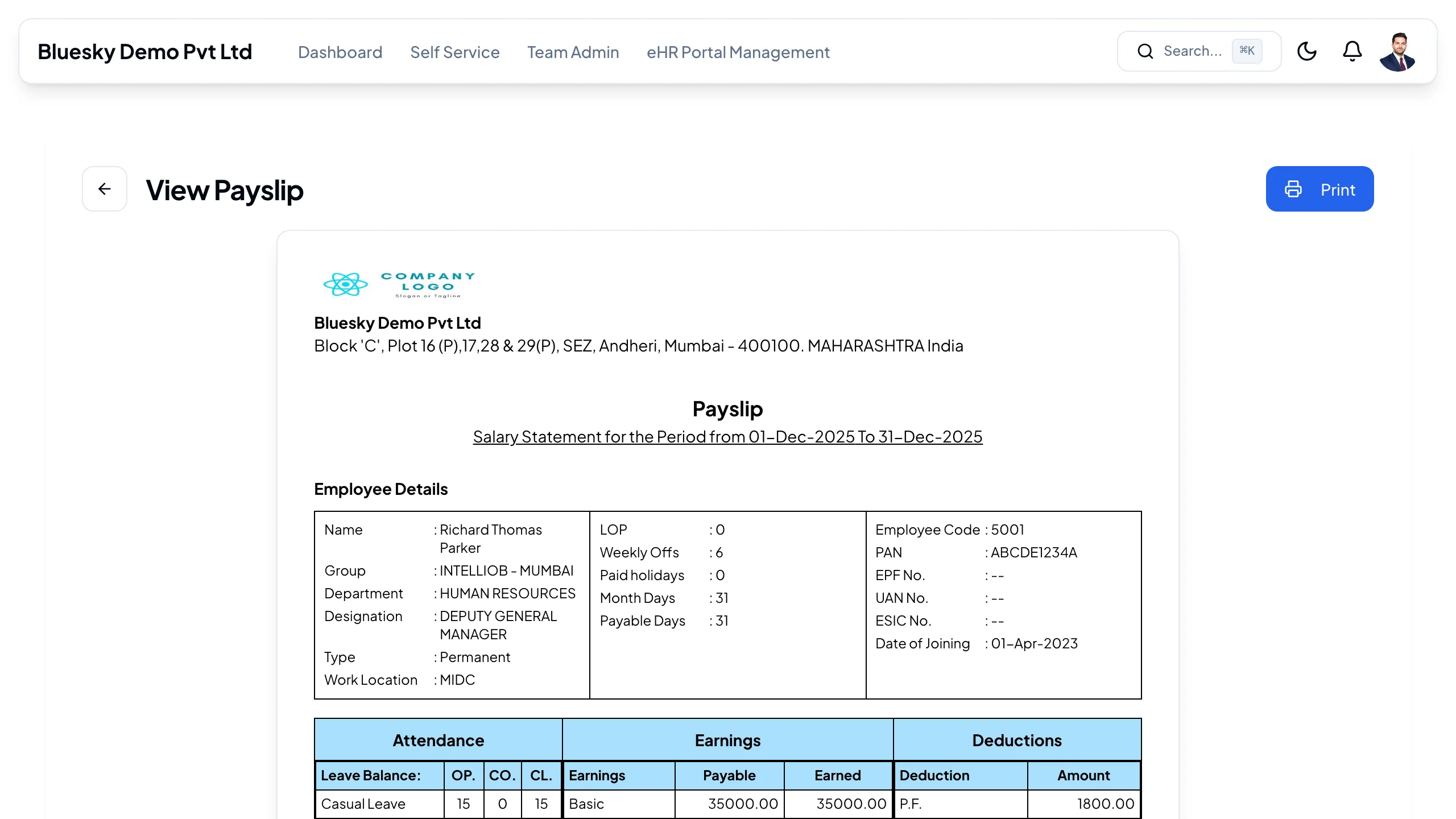This screenshot has height=819, width=1456.
Task: Click the Deductions section header
Action: [1017, 740]
